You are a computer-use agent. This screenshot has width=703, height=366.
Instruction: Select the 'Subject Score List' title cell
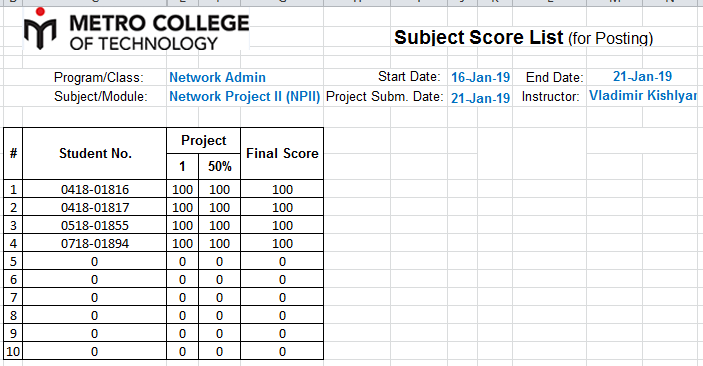(x=523, y=38)
